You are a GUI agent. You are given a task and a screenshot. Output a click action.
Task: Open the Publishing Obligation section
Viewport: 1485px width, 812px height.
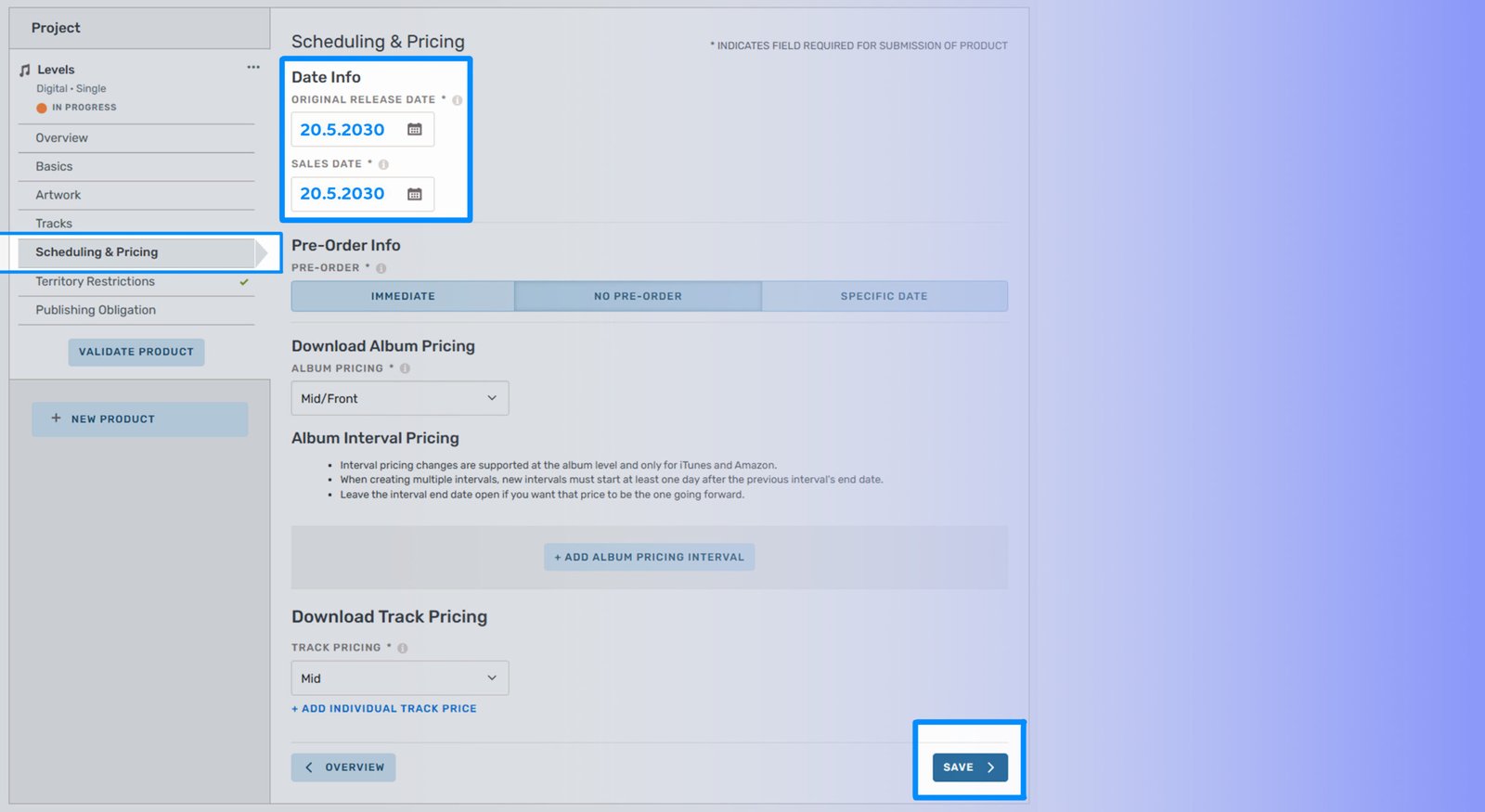coord(96,310)
